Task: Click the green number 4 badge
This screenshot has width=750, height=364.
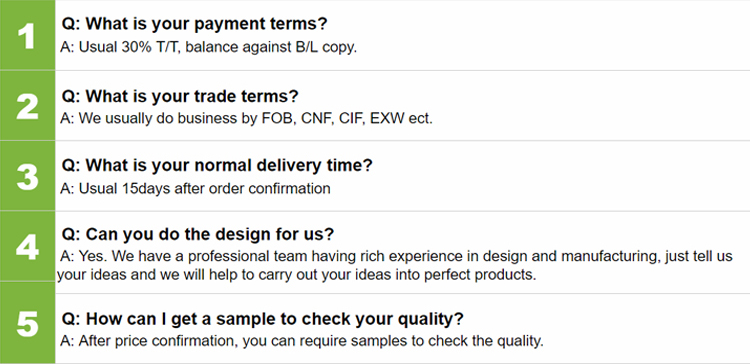Action: 27,246
